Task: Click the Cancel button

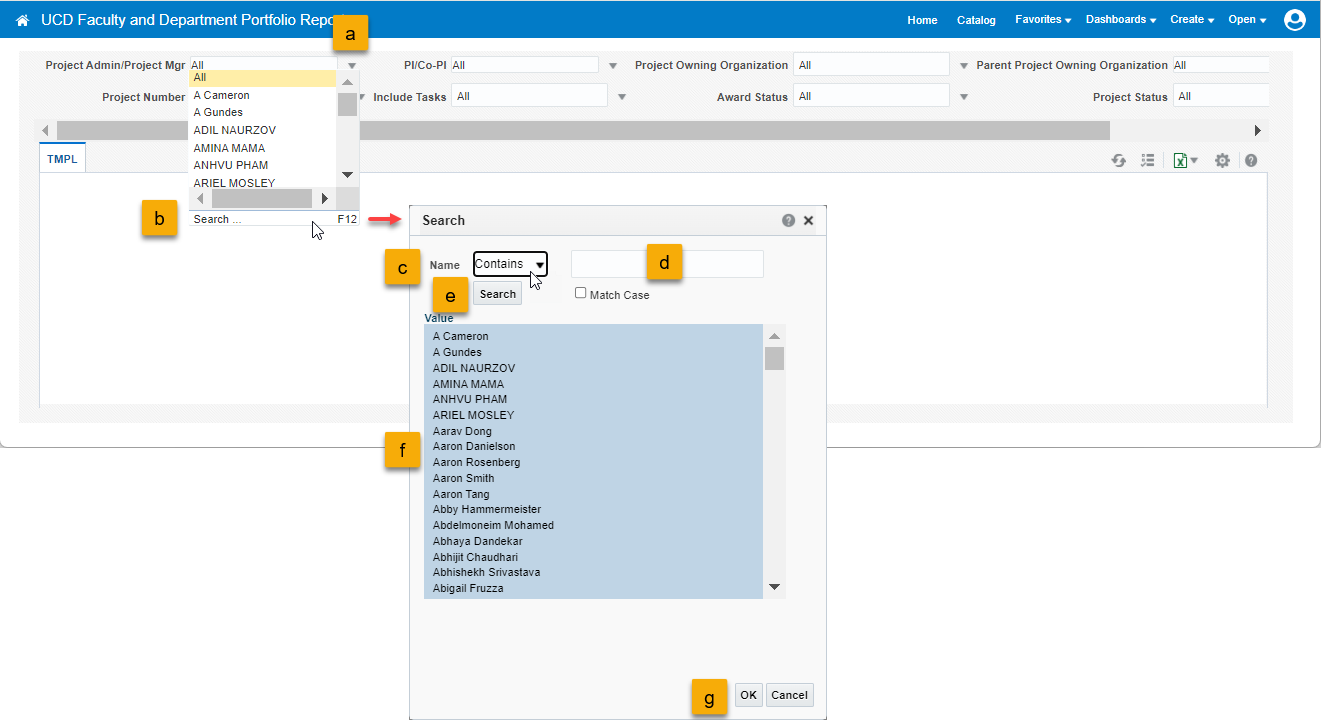Action: coord(789,695)
